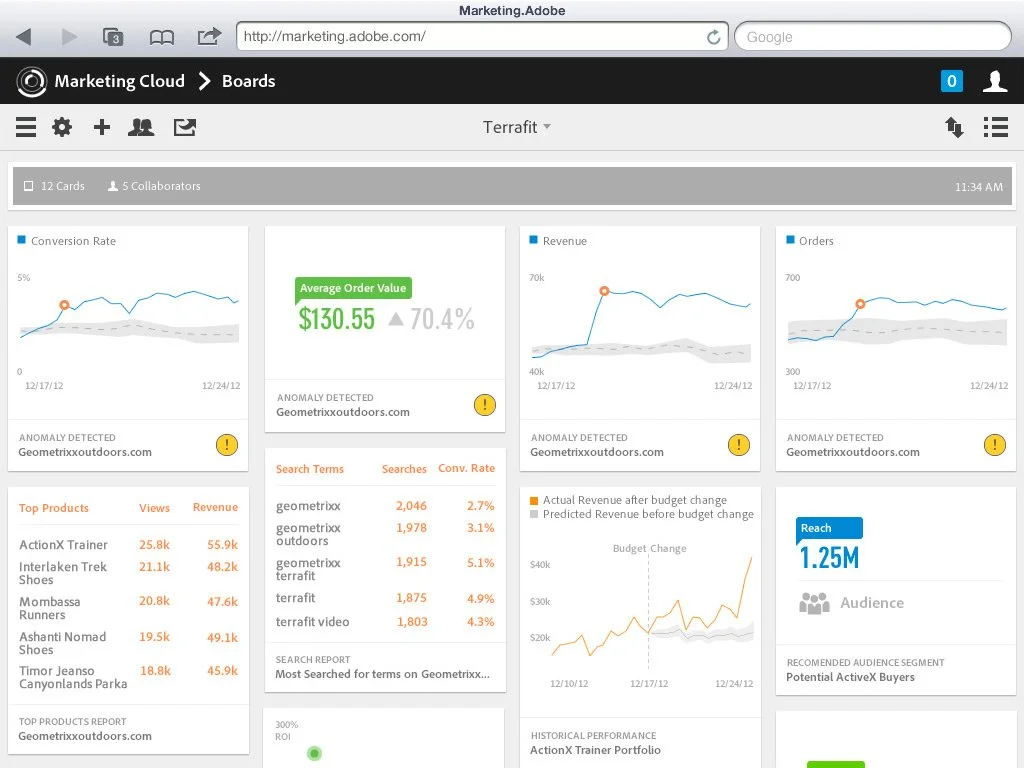The height and width of the screenshot is (768, 1024).
Task: Select Ashanti Nomad Shoes row
Action: [129, 643]
